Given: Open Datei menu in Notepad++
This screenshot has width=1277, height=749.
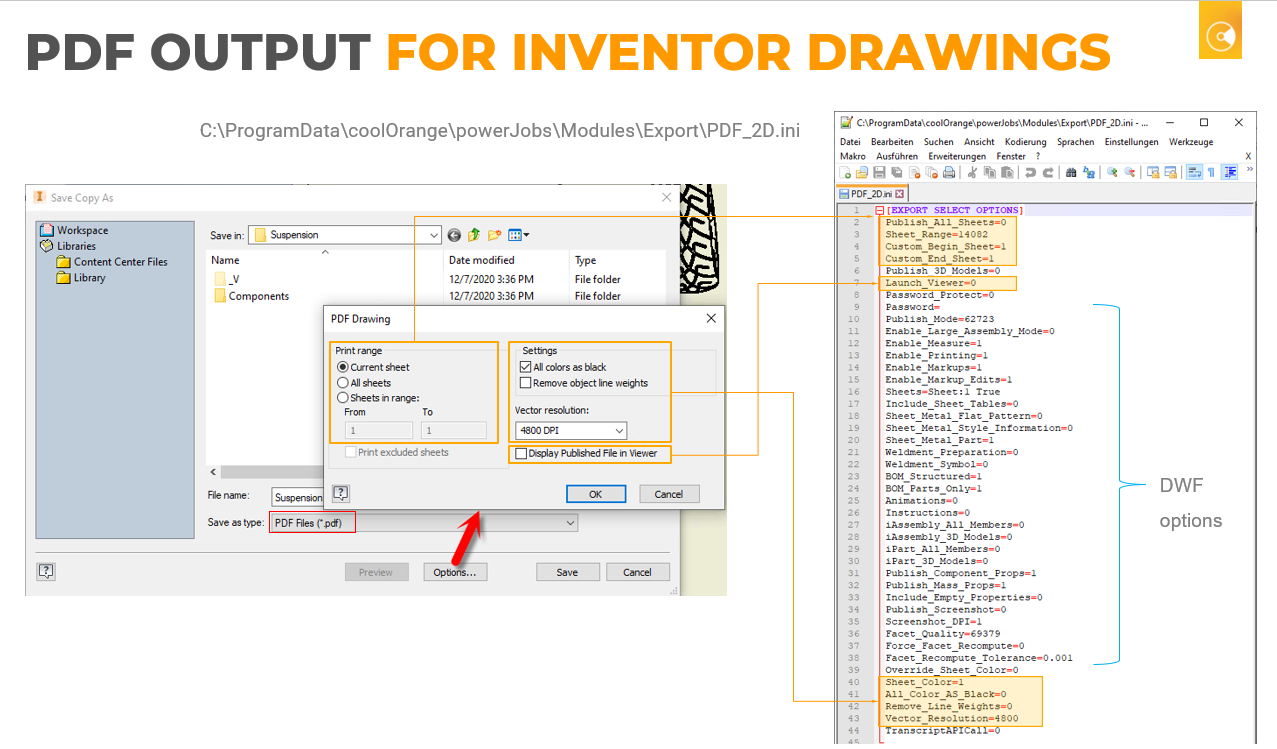Looking at the screenshot, I should [850, 142].
